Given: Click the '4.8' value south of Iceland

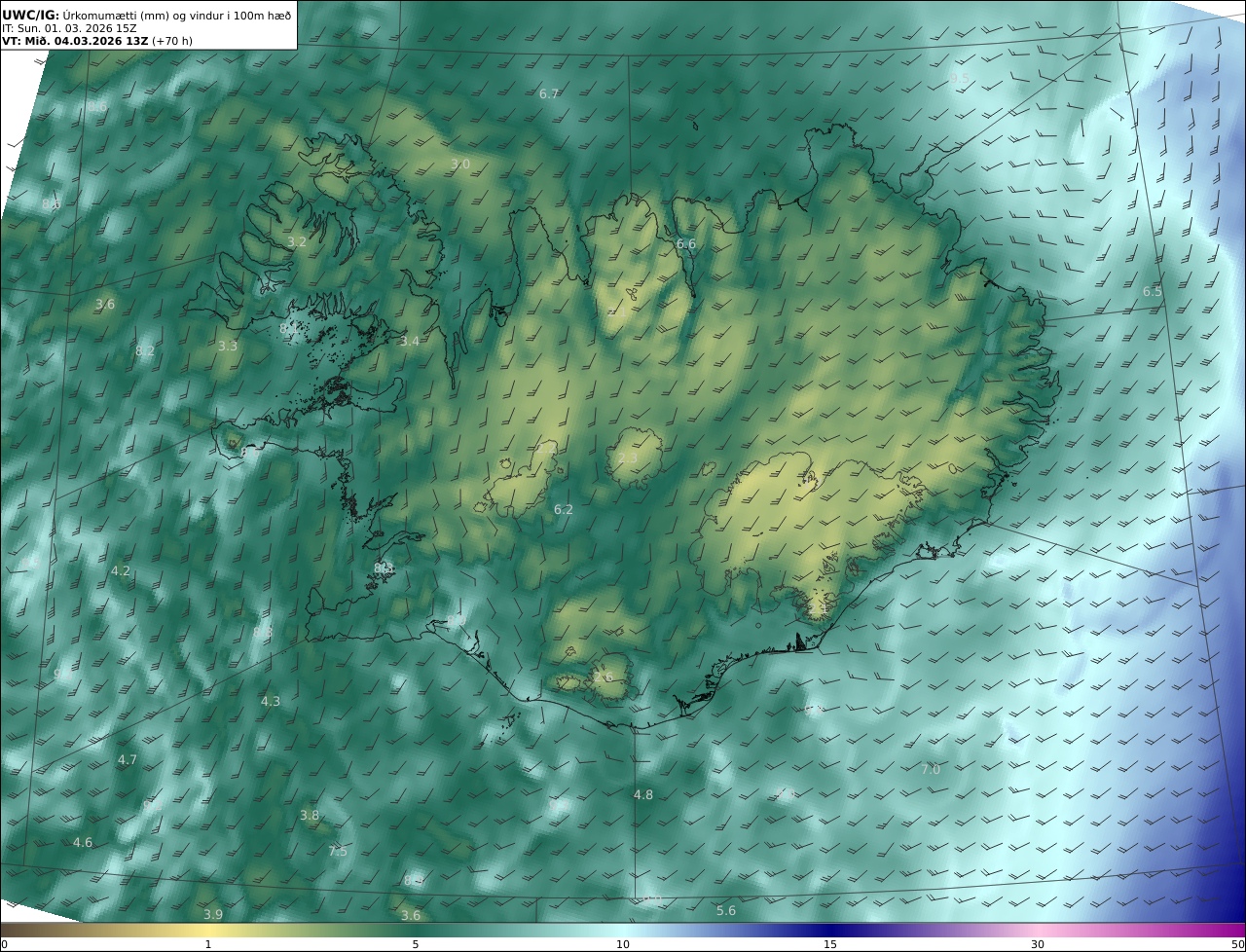Looking at the screenshot, I should coord(643,795).
